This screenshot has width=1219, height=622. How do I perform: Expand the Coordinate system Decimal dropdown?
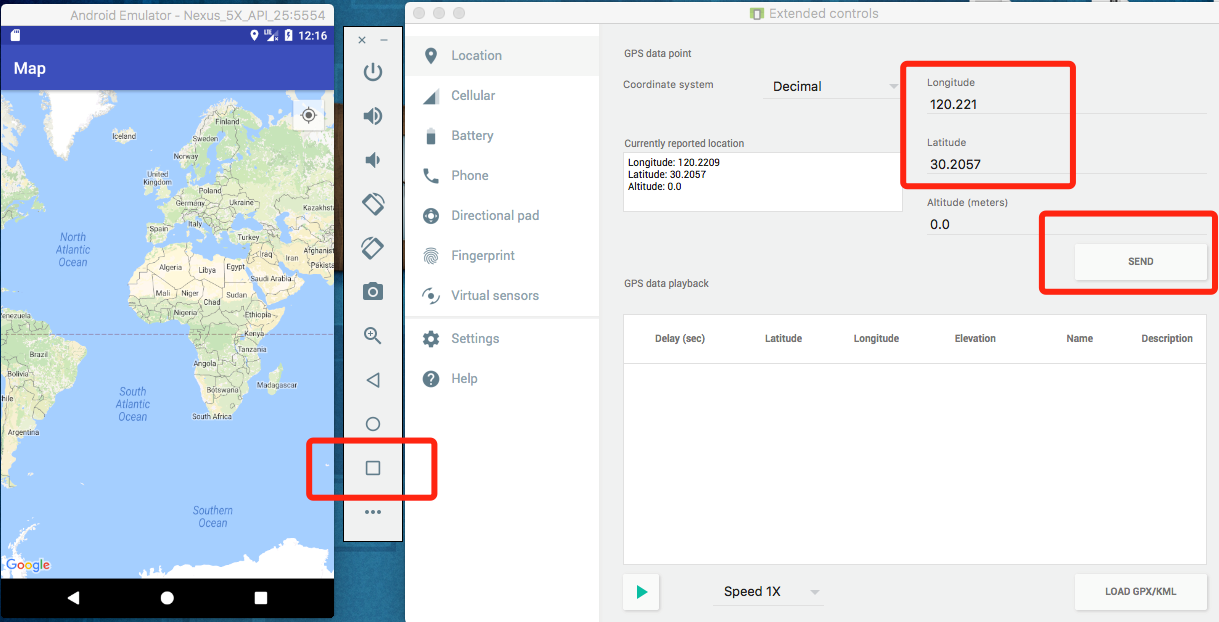tap(835, 86)
